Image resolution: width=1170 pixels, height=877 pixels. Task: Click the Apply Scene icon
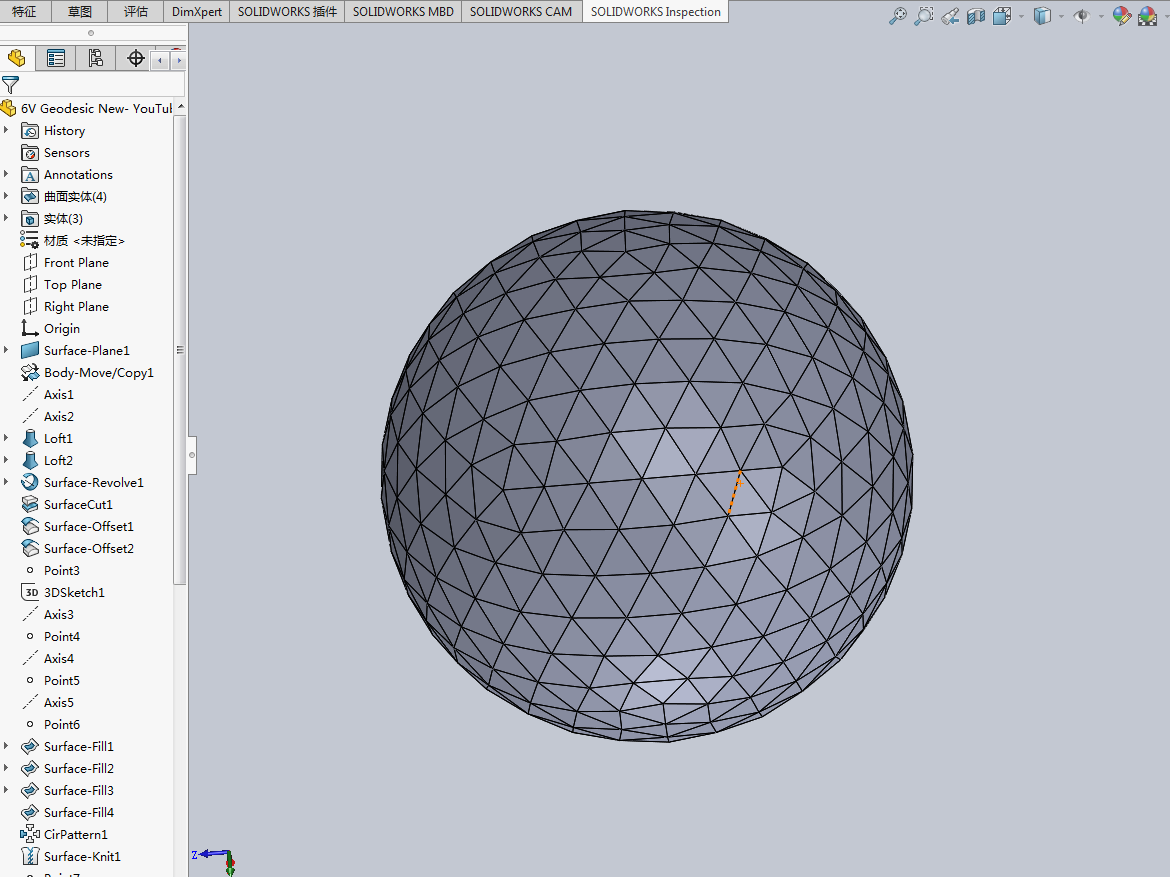pyautogui.click(x=1147, y=16)
